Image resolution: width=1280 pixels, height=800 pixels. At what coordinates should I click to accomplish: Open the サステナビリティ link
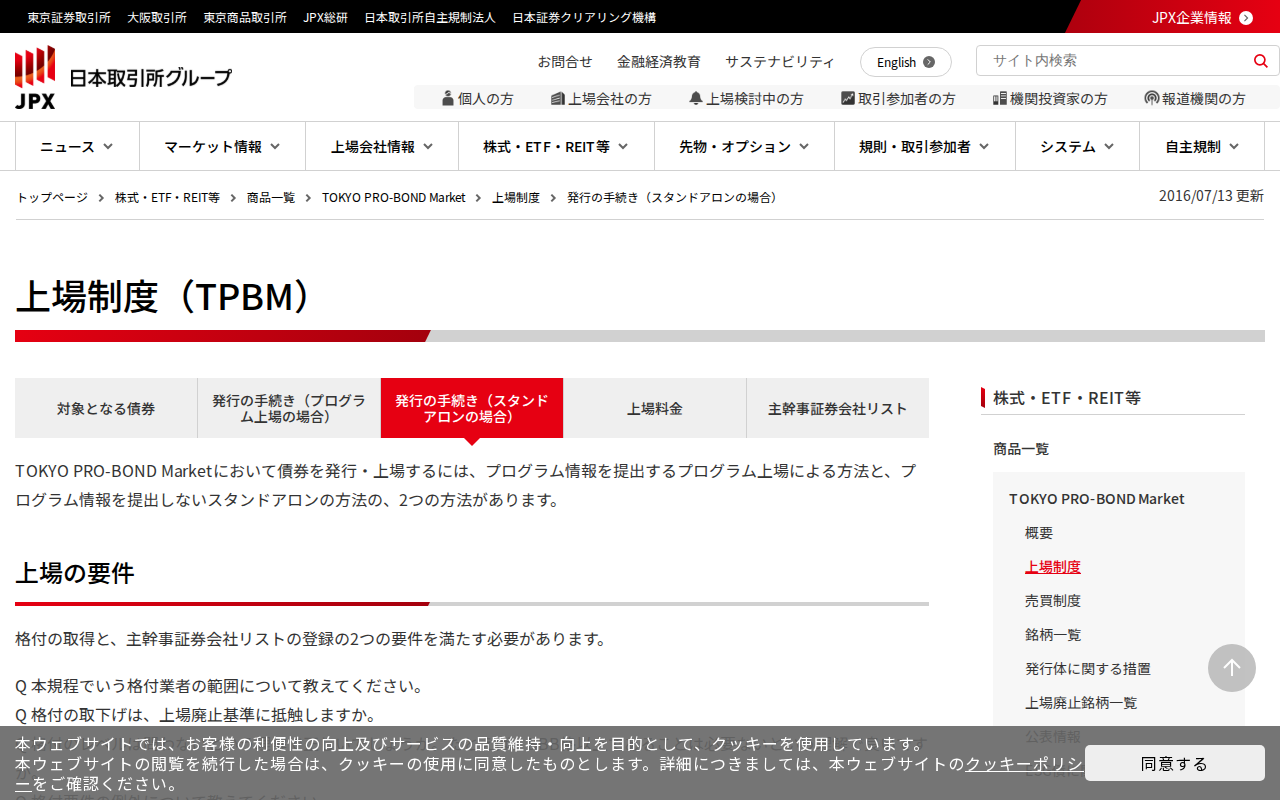click(x=780, y=61)
